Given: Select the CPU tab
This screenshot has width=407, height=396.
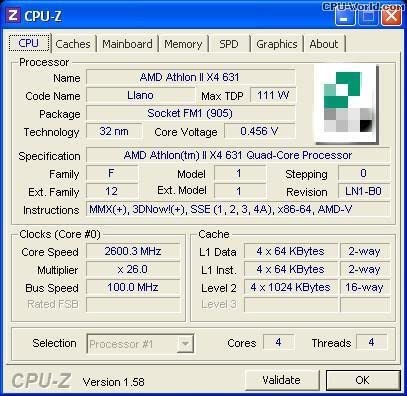Looking at the screenshot, I should tap(29, 43).
